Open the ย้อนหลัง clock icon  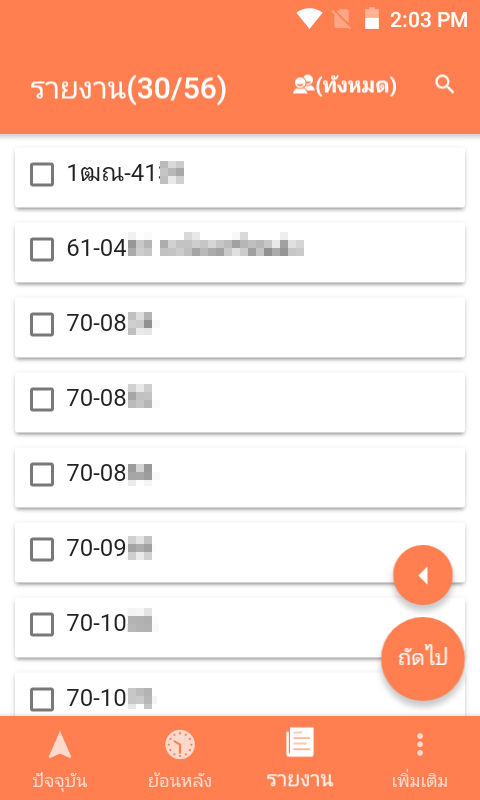pos(180,745)
